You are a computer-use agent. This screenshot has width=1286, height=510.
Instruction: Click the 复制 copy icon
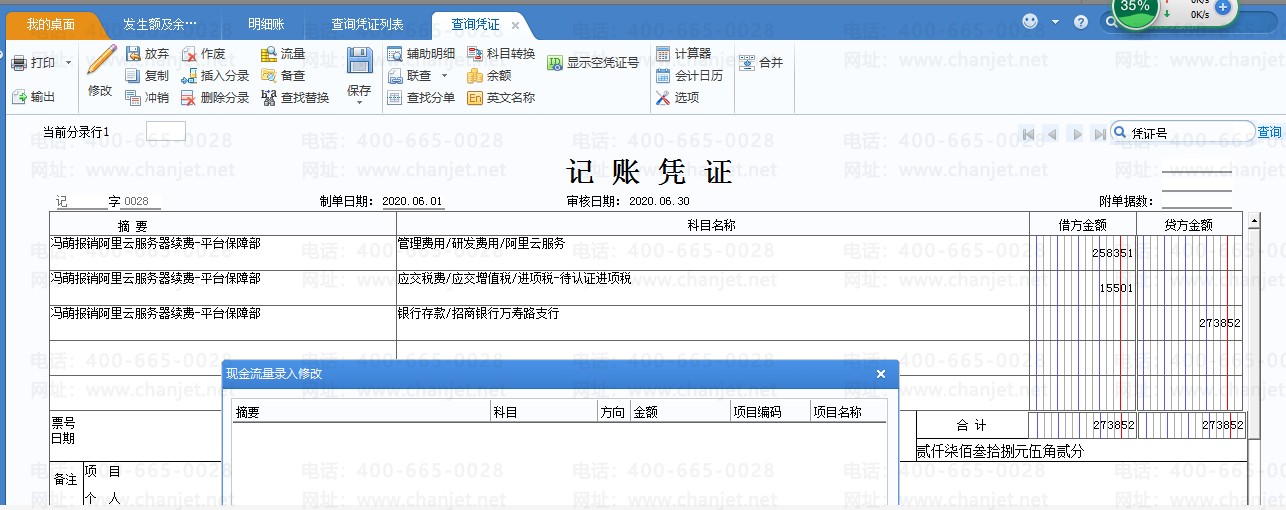pos(133,75)
